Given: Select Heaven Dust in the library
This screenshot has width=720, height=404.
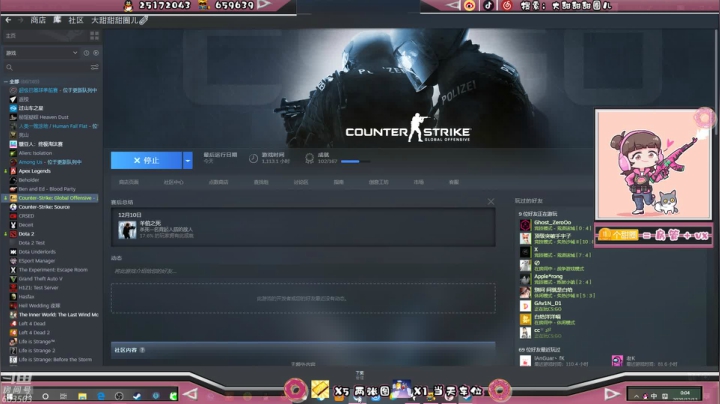Looking at the screenshot, I should click(44, 117).
